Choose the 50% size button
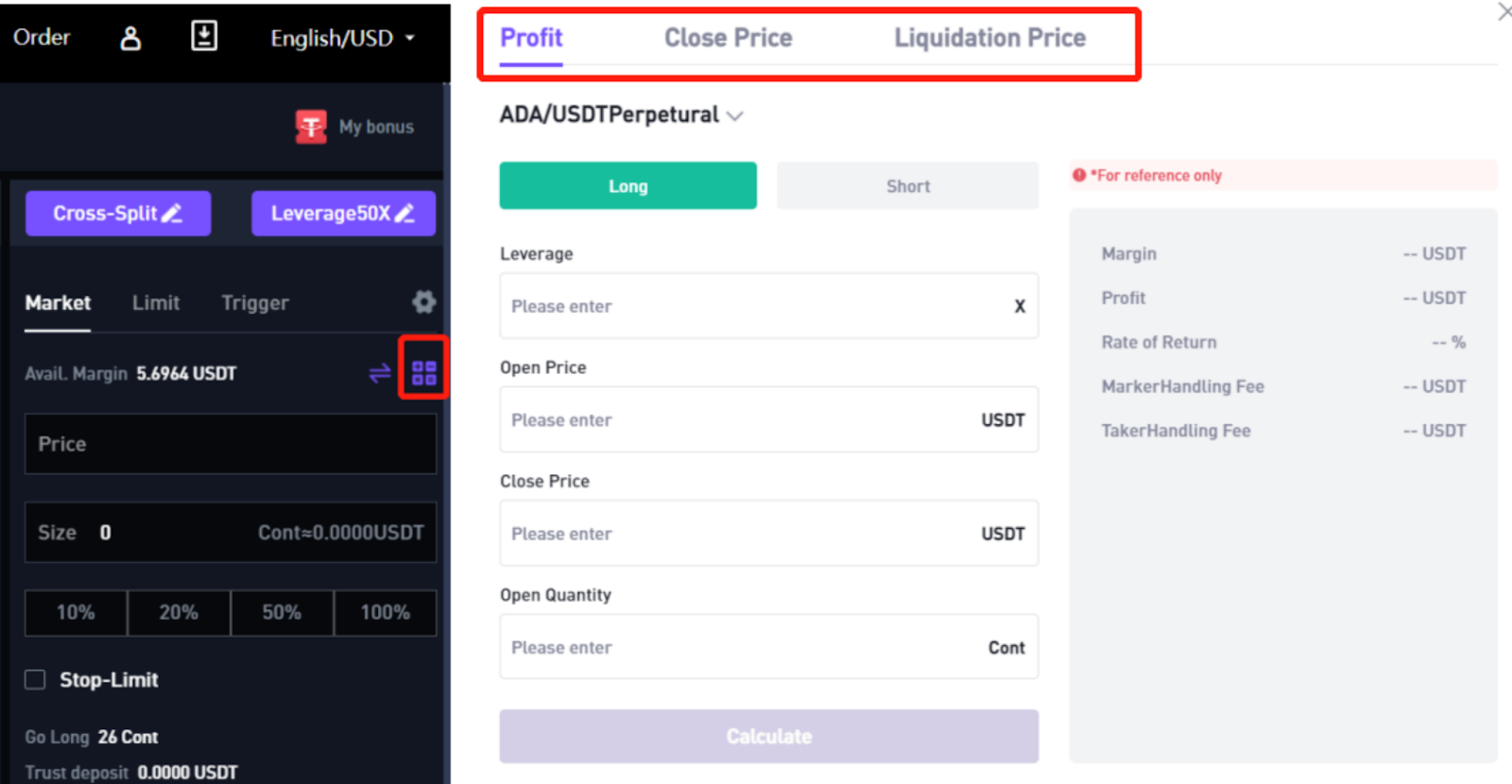 click(282, 613)
